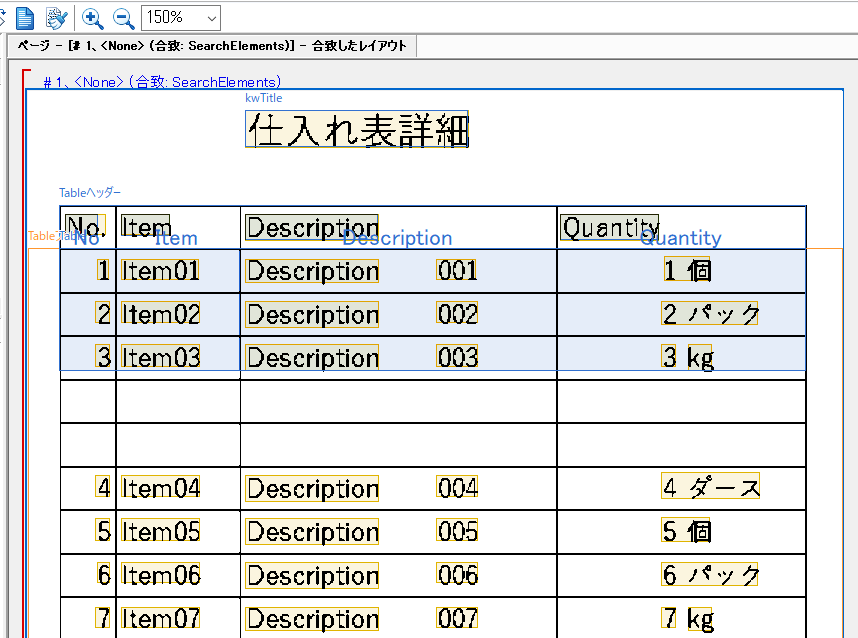
Task: Click the highlighted Description header word
Action: coord(312,227)
